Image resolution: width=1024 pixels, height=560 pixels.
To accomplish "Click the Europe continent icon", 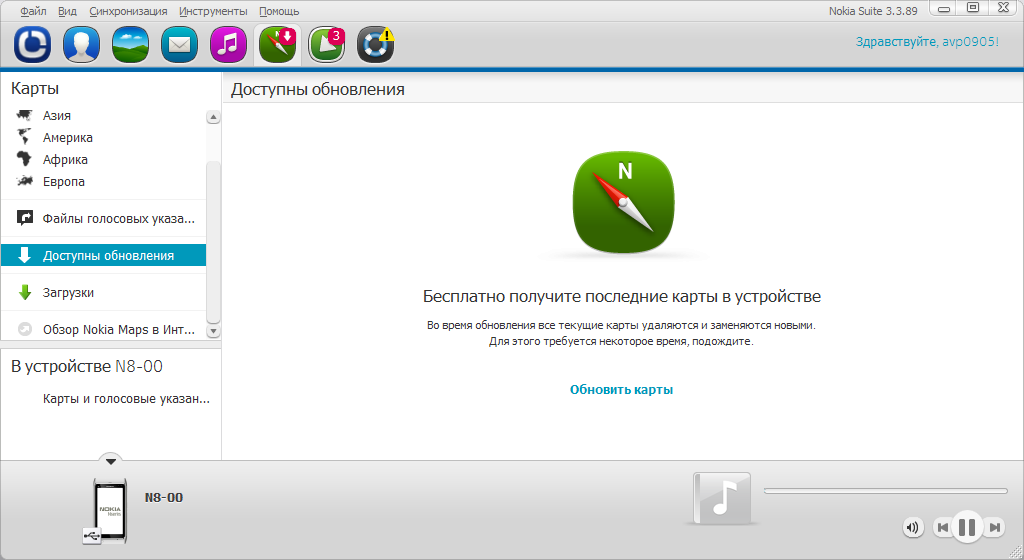I will 25,181.
